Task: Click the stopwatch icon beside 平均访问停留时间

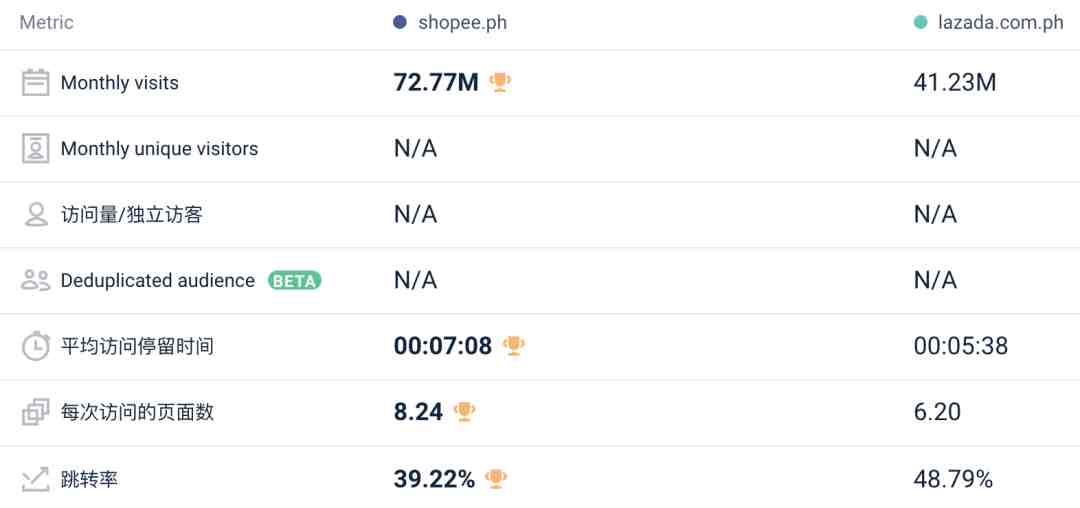Action: click(x=36, y=346)
